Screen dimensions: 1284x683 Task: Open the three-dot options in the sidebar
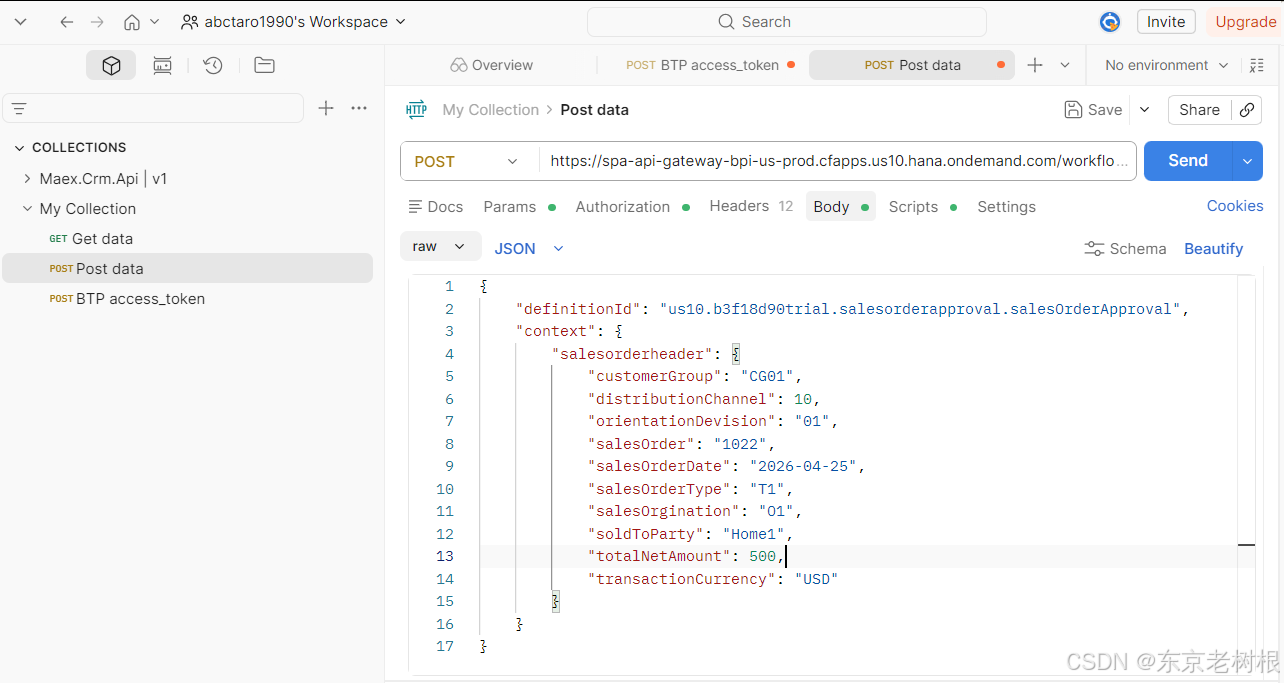click(x=359, y=108)
